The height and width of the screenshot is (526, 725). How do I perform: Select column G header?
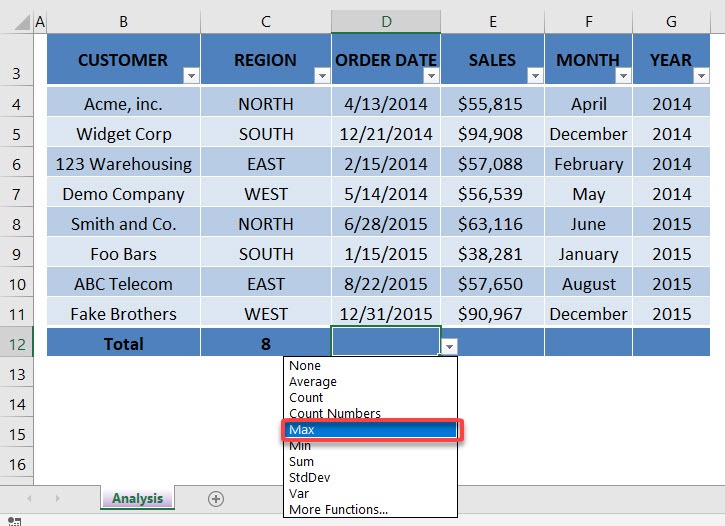tap(671, 22)
